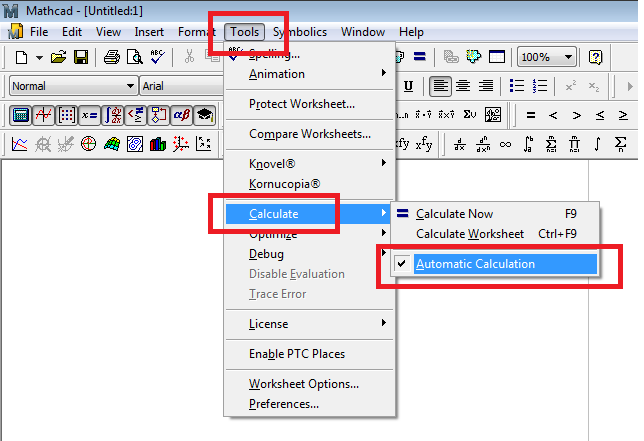The height and width of the screenshot is (441, 644).
Task: Toggle align left paragraph formatting
Action: point(440,86)
